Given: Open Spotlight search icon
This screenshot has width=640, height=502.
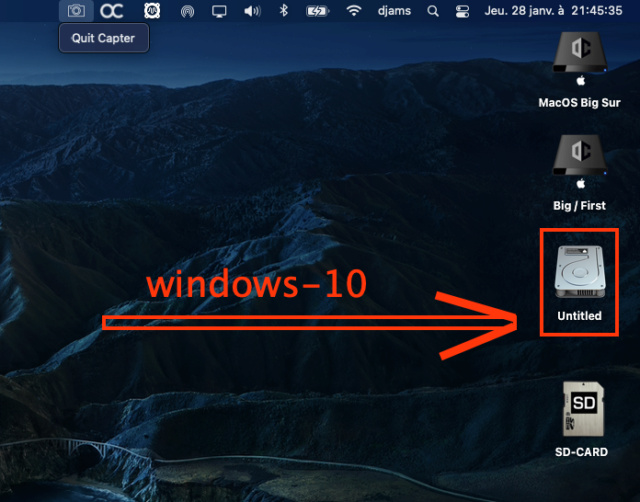Looking at the screenshot, I should [x=433, y=11].
